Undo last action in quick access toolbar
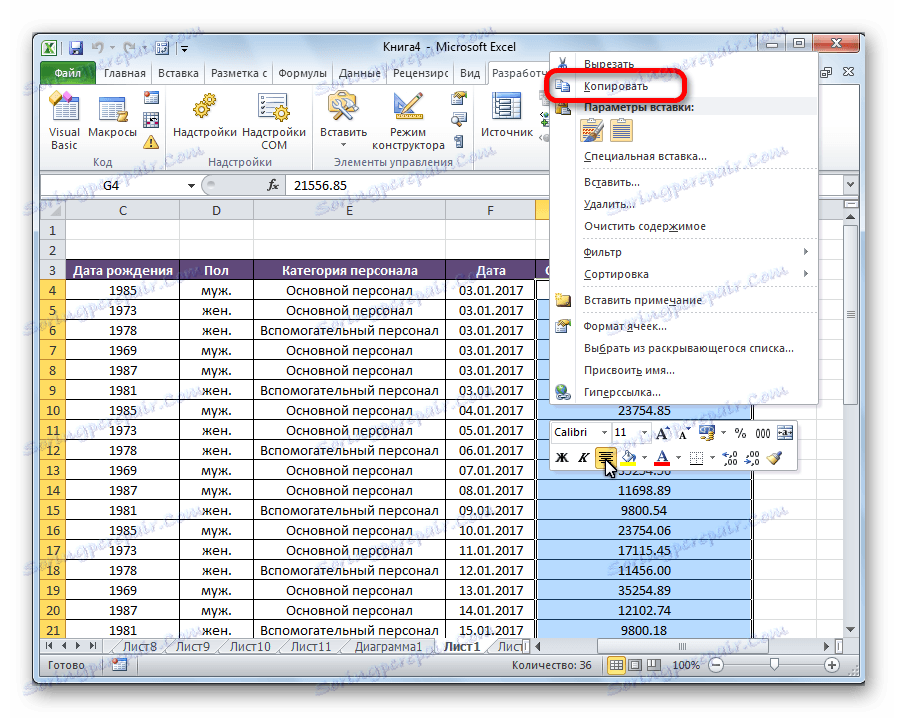 point(98,48)
